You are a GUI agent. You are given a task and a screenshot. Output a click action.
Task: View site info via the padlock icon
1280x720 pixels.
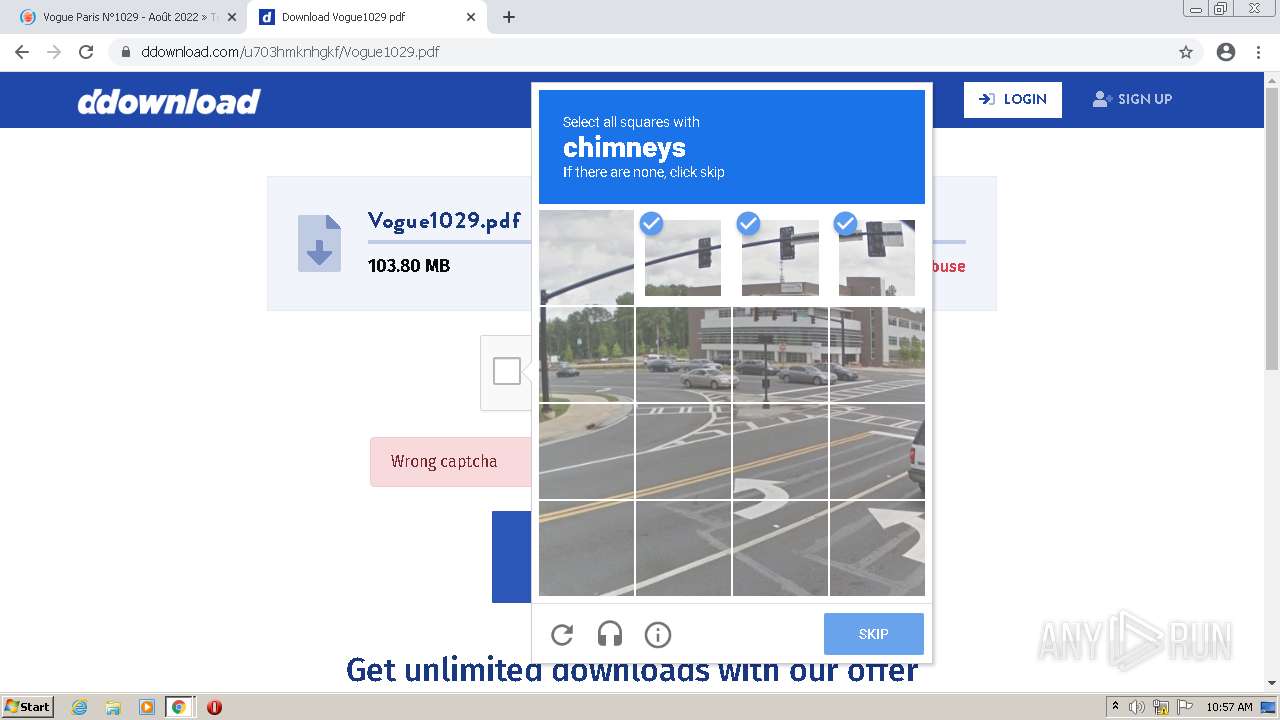click(126, 52)
